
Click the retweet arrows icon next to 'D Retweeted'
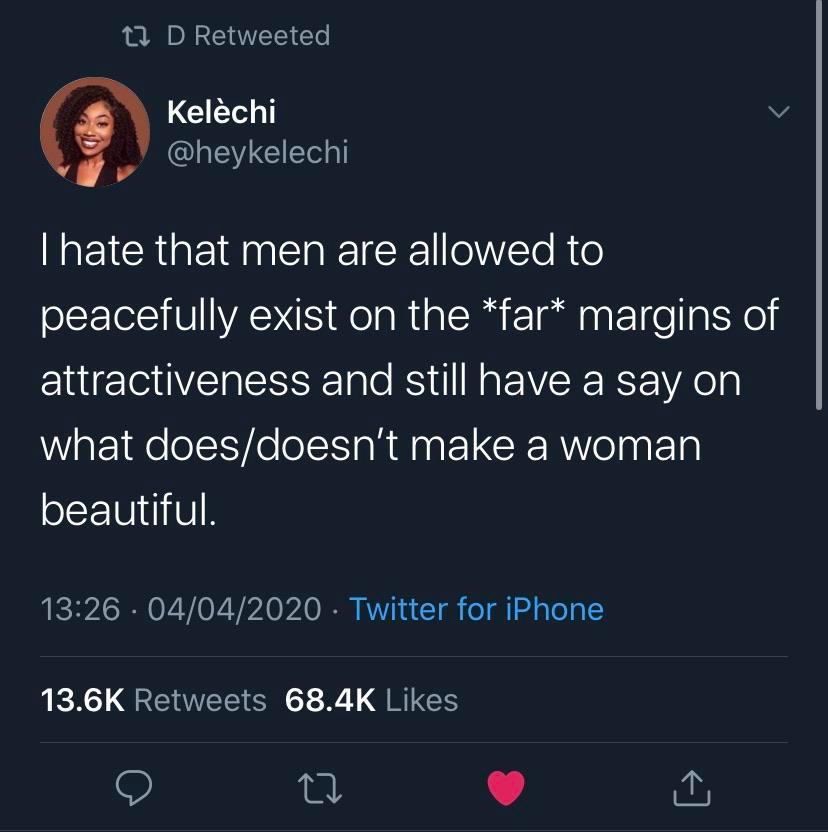pyautogui.click(x=133, y=35)
